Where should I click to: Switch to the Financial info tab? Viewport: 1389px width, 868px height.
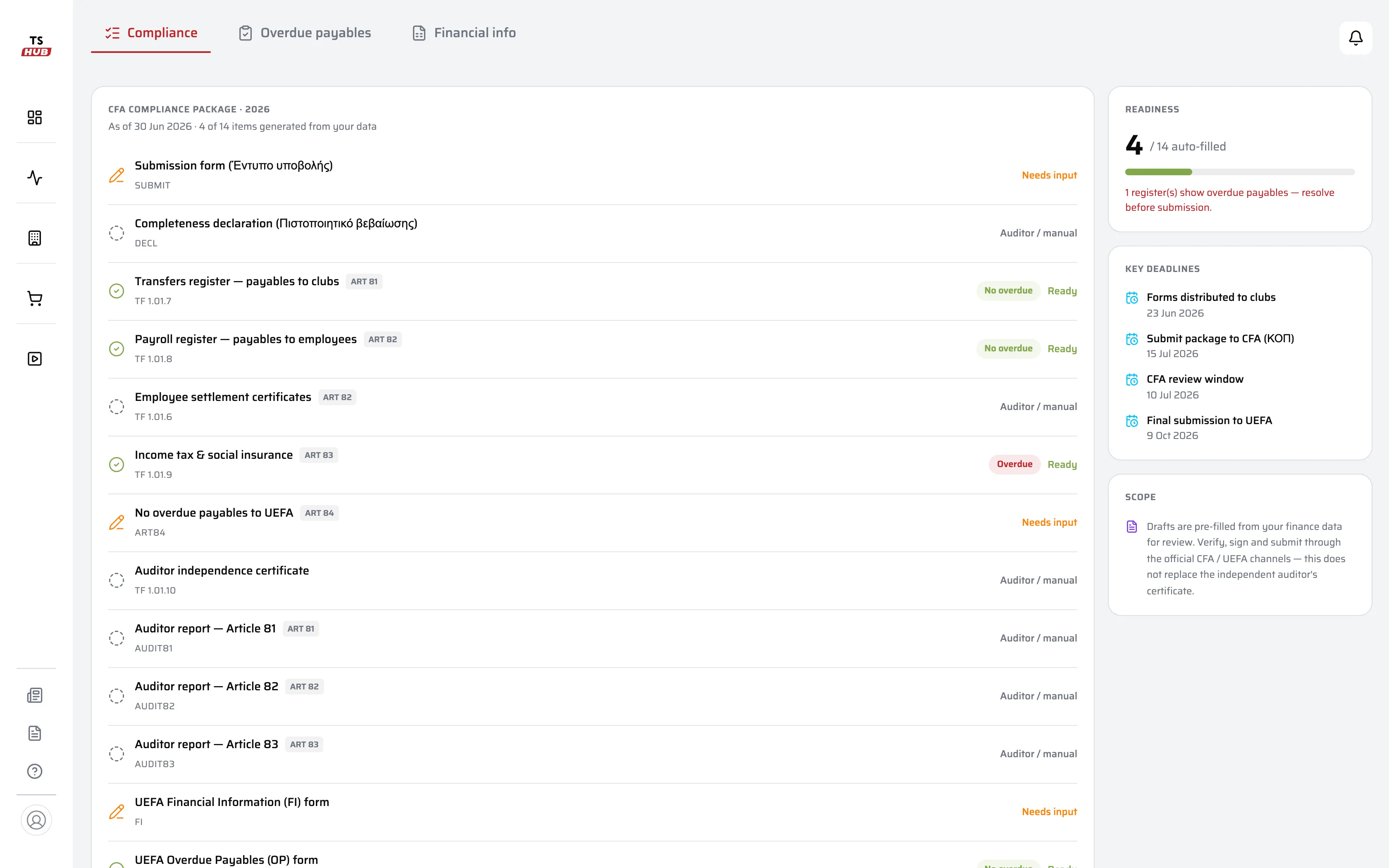point(464,33)
